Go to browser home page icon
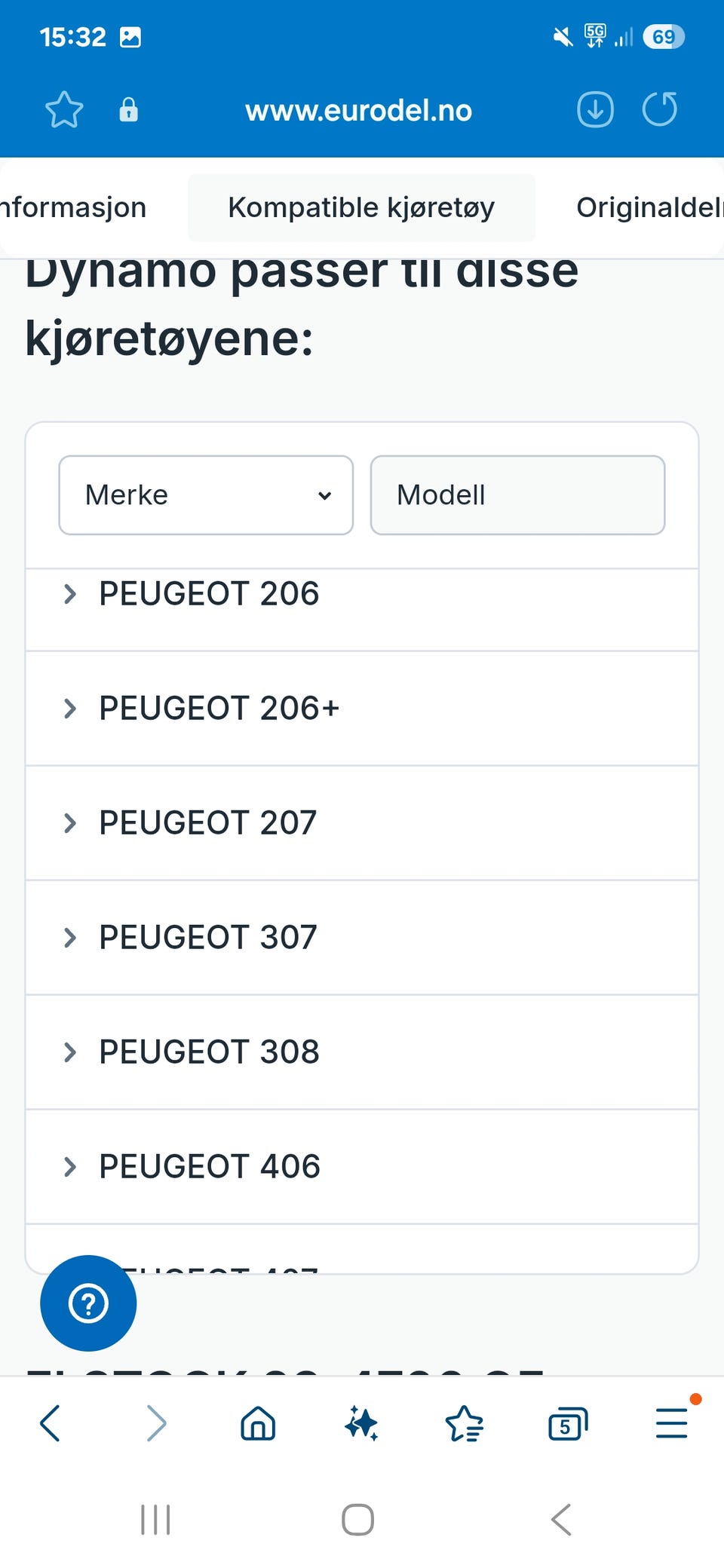 pos(258,1424)
